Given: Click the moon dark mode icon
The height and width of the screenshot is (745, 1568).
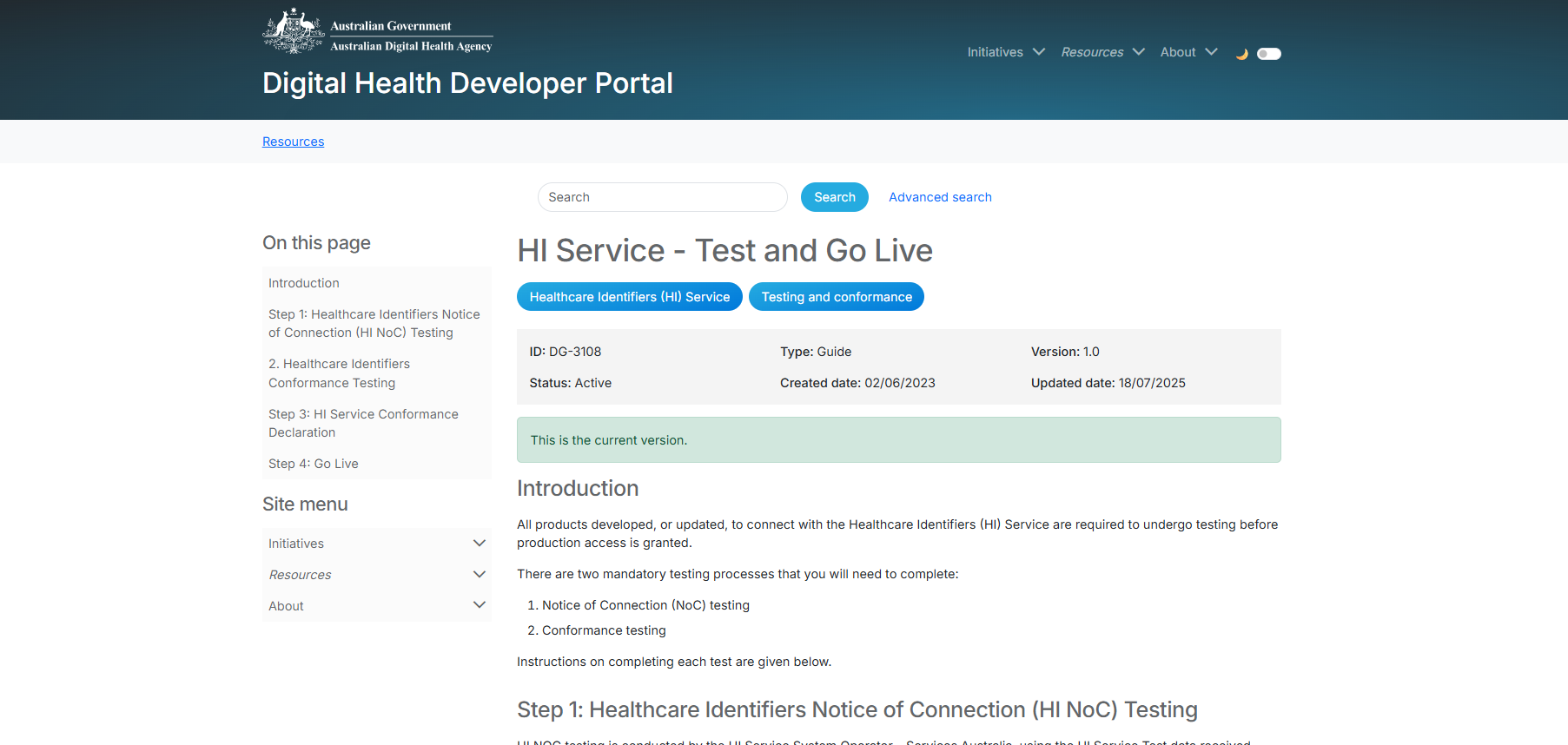Looking at the screenshot, I should (x=1242, y=54).
